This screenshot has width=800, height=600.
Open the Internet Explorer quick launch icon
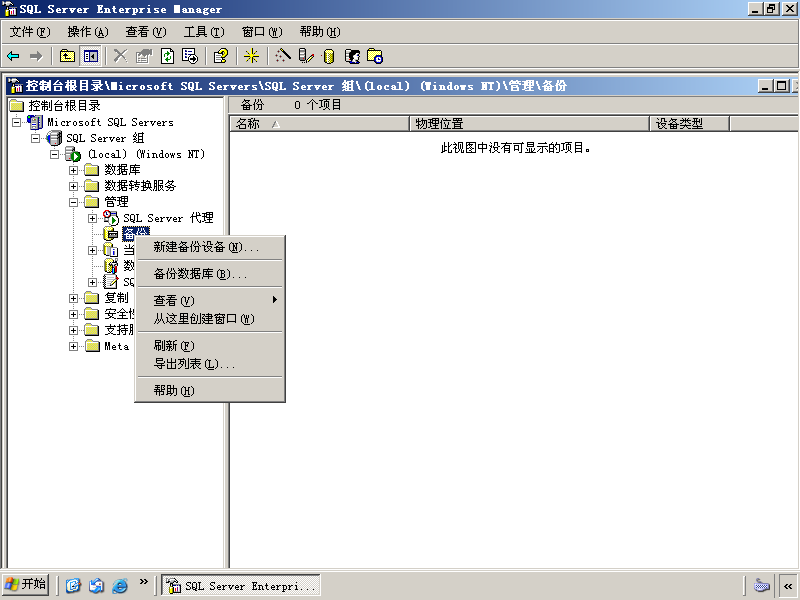tap(120, 585)
